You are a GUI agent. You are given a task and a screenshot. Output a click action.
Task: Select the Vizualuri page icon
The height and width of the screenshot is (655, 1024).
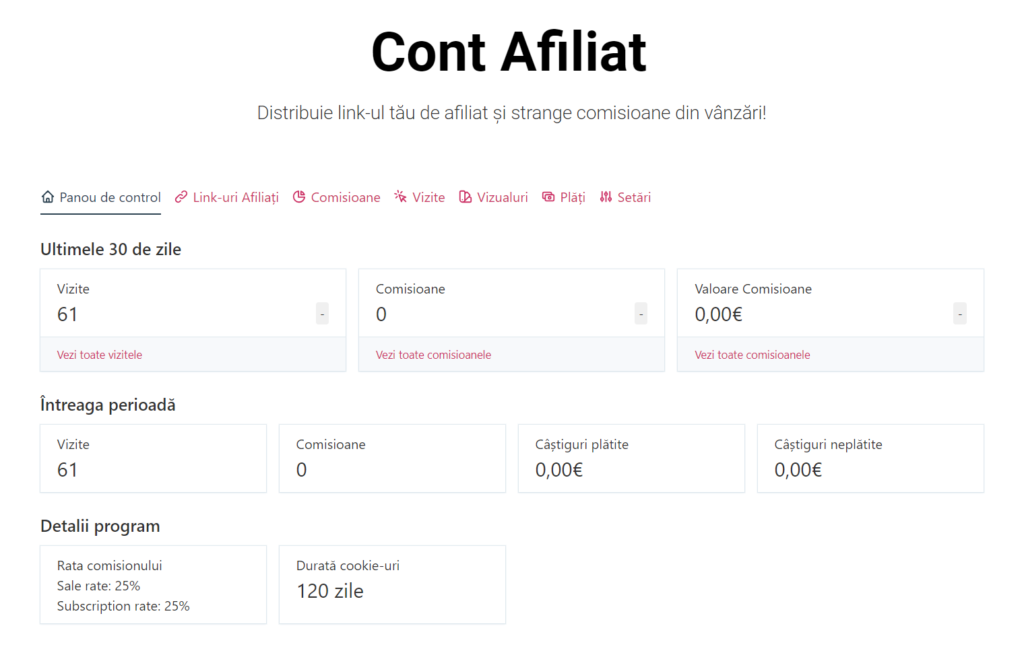tap(464, 197)
